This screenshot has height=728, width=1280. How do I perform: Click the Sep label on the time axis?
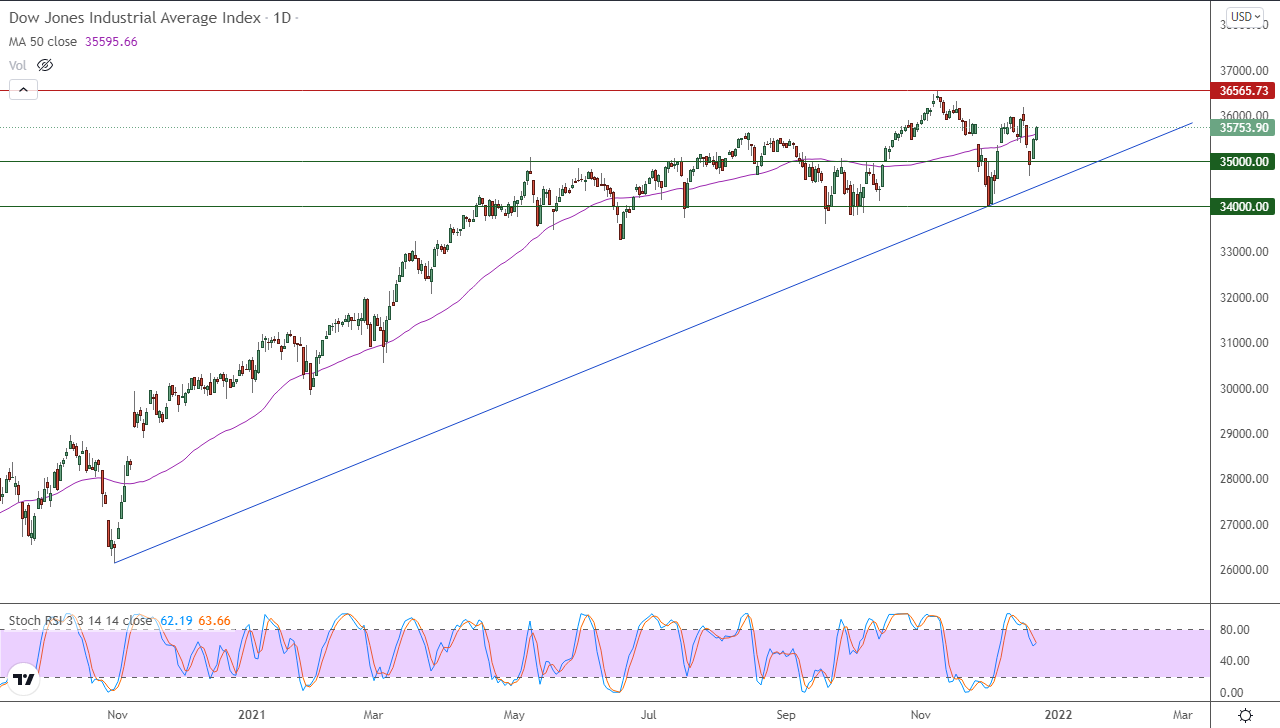point(786,715)
